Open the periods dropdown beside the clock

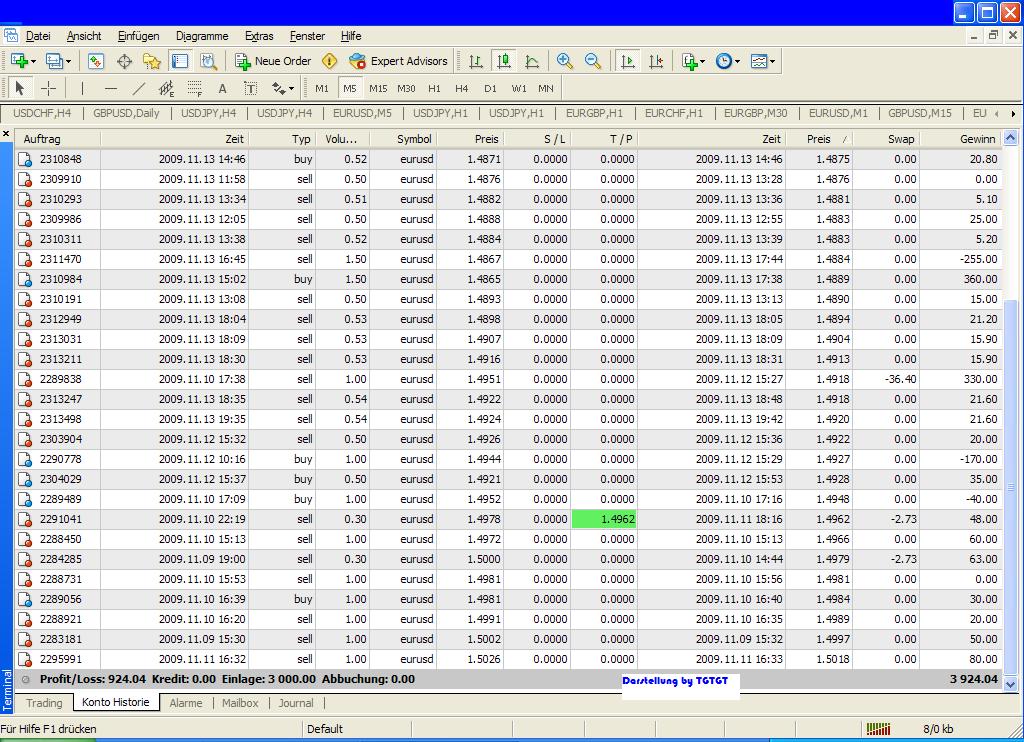pyautogui.click(x=728, y=60)
